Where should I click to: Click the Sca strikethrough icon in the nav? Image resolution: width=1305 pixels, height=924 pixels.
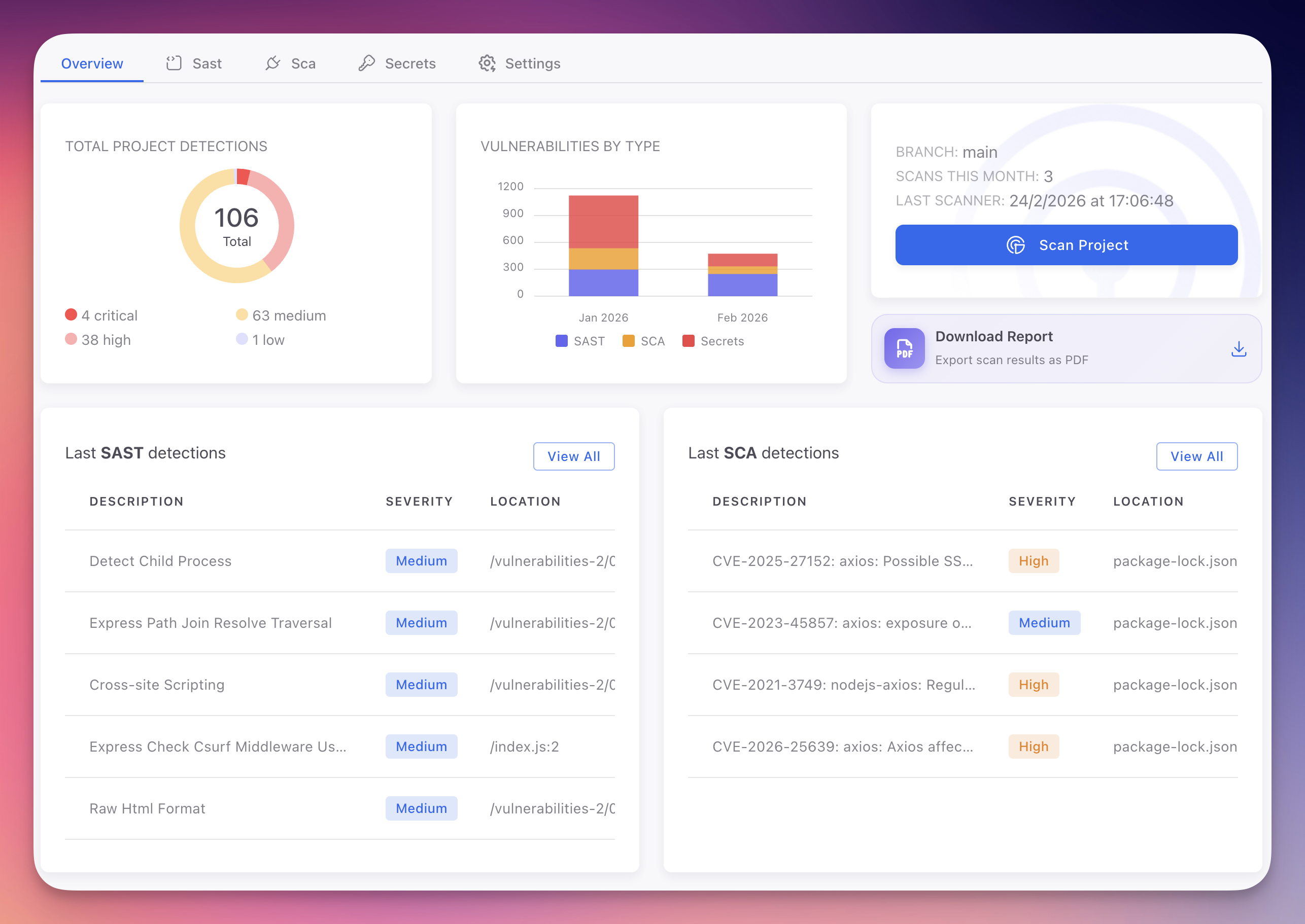pos(272,63)
